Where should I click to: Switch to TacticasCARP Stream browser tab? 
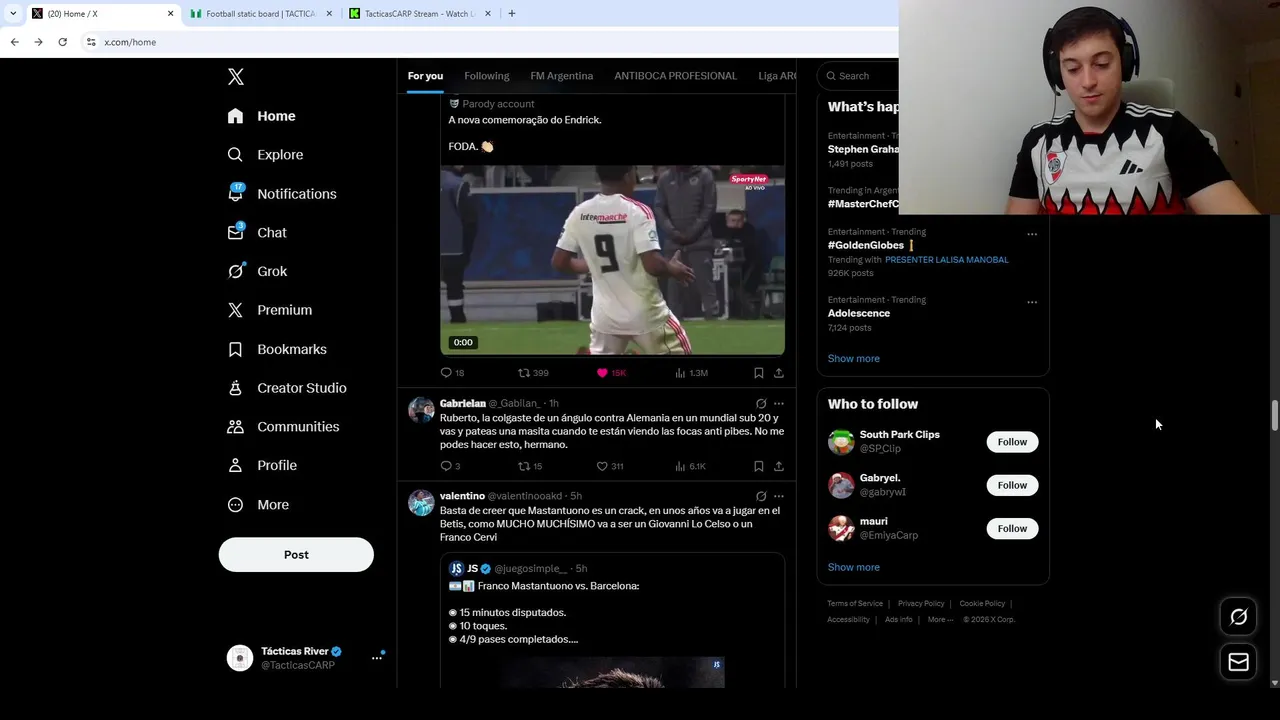click(418, 14)
